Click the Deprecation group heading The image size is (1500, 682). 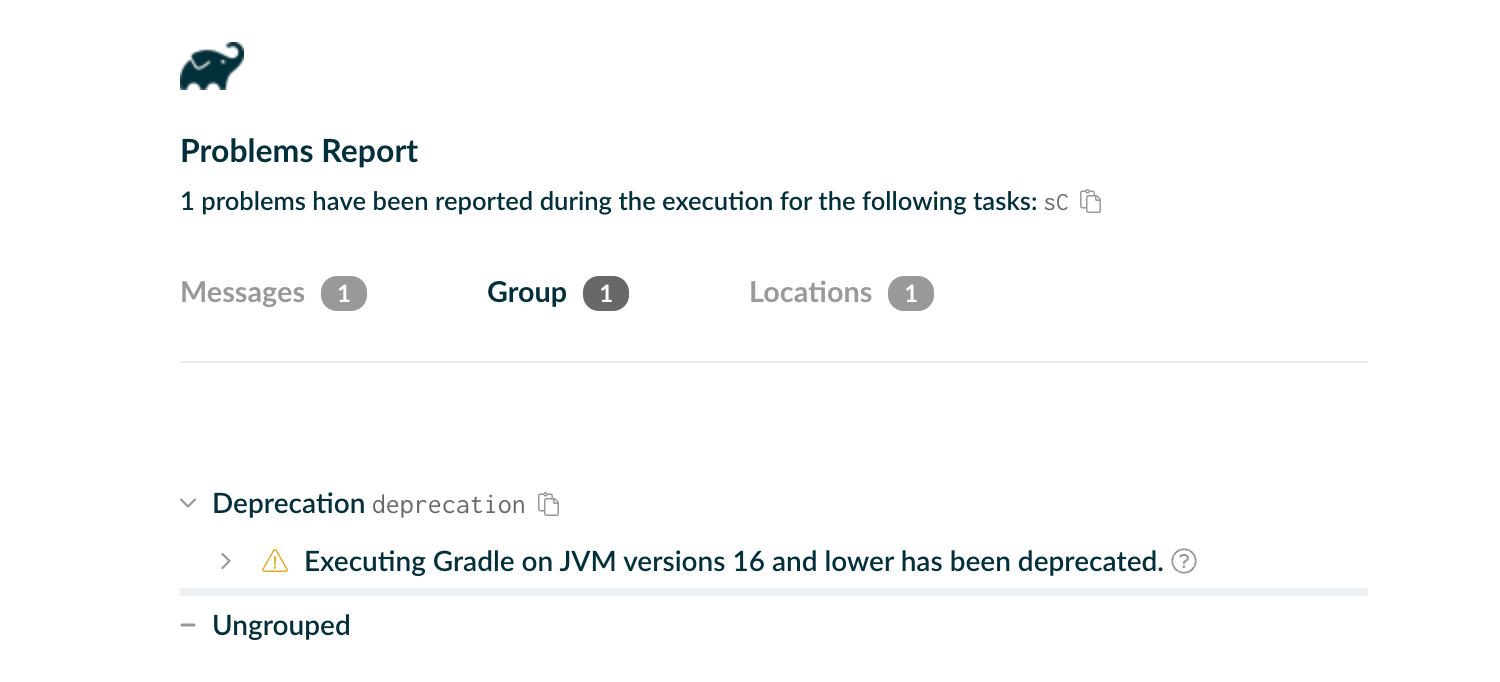(x=288, y=503)
